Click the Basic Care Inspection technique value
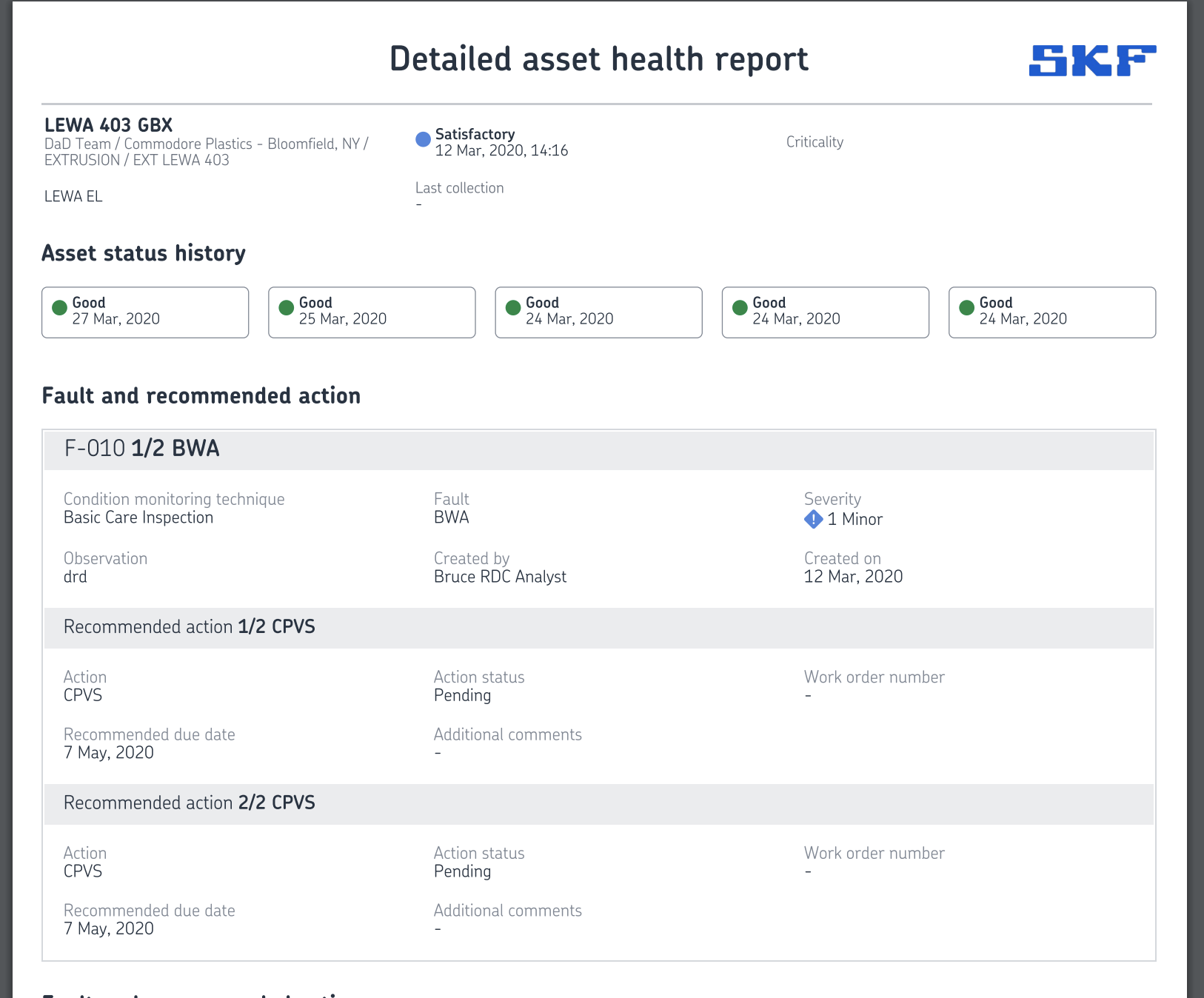Screen dimensions: 1204x998 click(138, 518)
